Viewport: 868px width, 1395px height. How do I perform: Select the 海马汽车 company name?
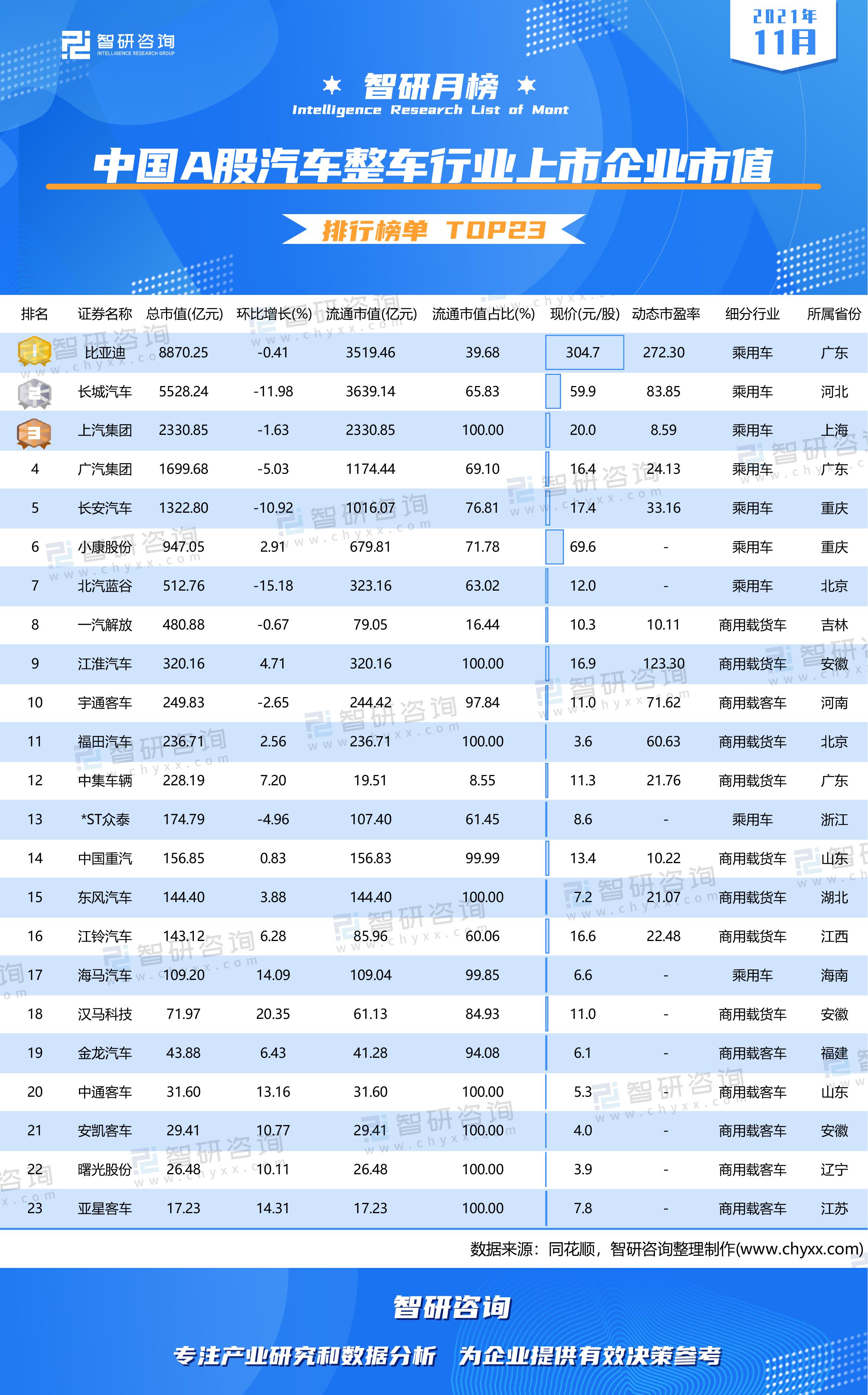(105, 975)
